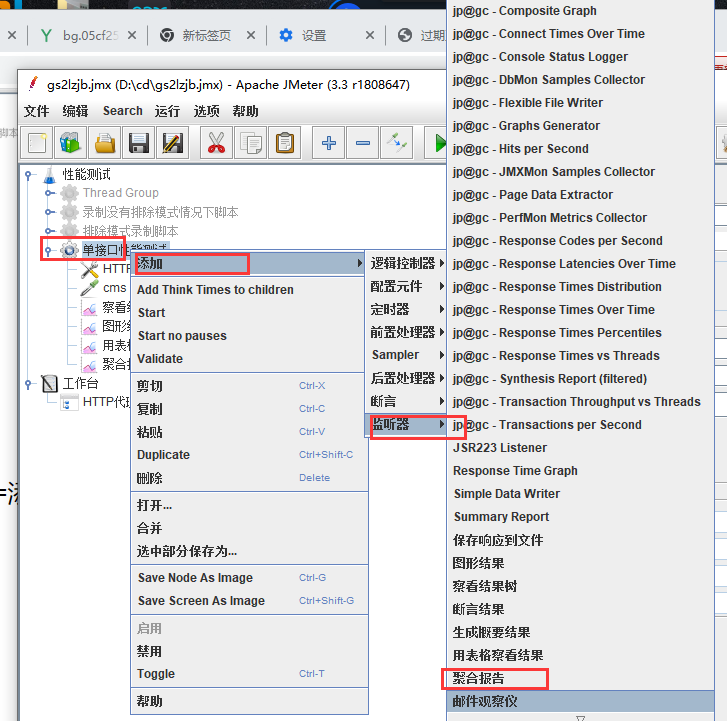Select jp@gc - Transactions per Second
727x721 pixels.
click(580, 425)
